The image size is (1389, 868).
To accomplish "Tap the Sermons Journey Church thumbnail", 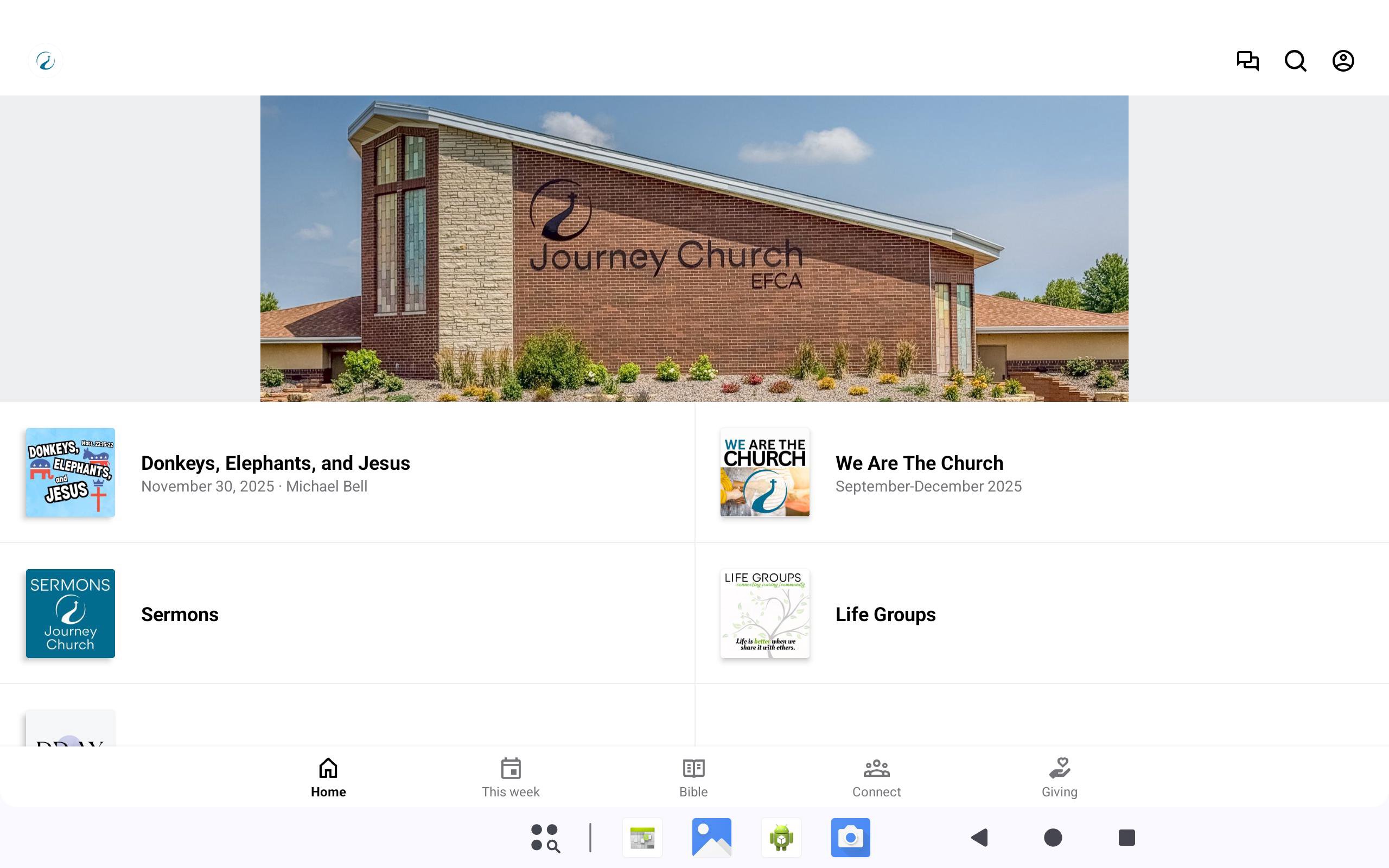I will coord(70,614).
